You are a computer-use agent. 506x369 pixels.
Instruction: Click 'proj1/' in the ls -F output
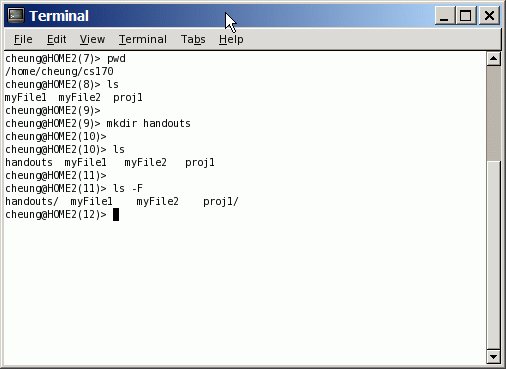pyautogui.click(x=221, y=201)
